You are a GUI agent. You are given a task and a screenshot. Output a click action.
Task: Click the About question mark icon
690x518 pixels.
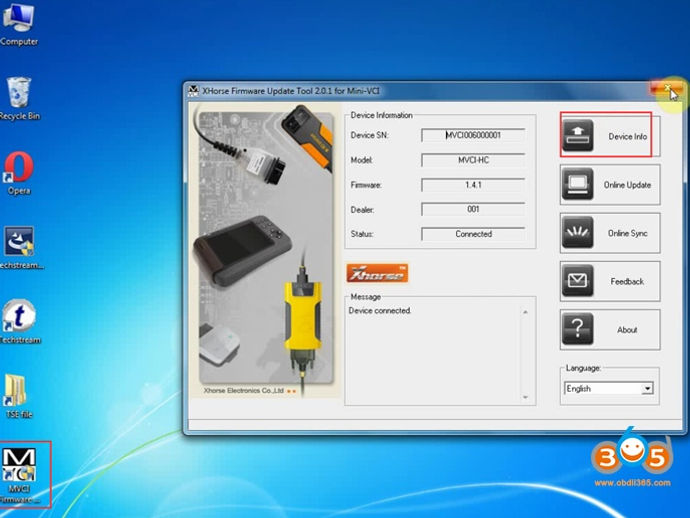pos(578,329)
